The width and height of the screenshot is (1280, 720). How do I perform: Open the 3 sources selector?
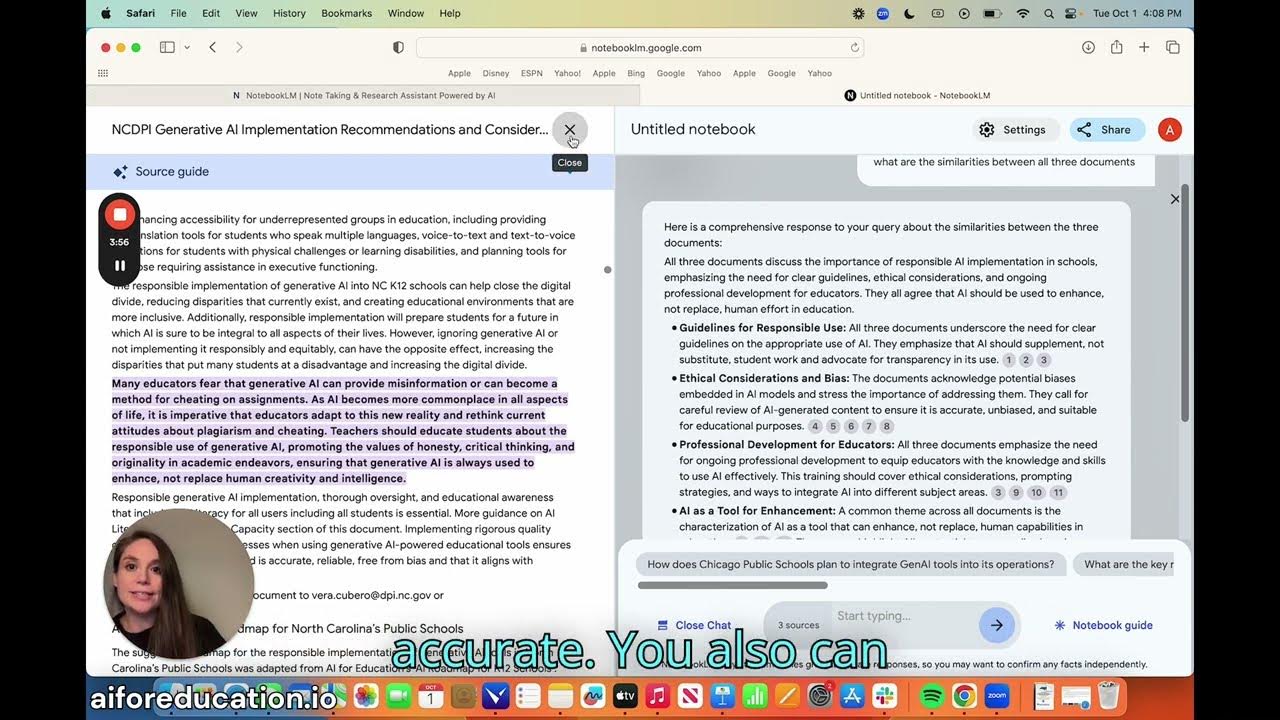click(x=799, y=625)
